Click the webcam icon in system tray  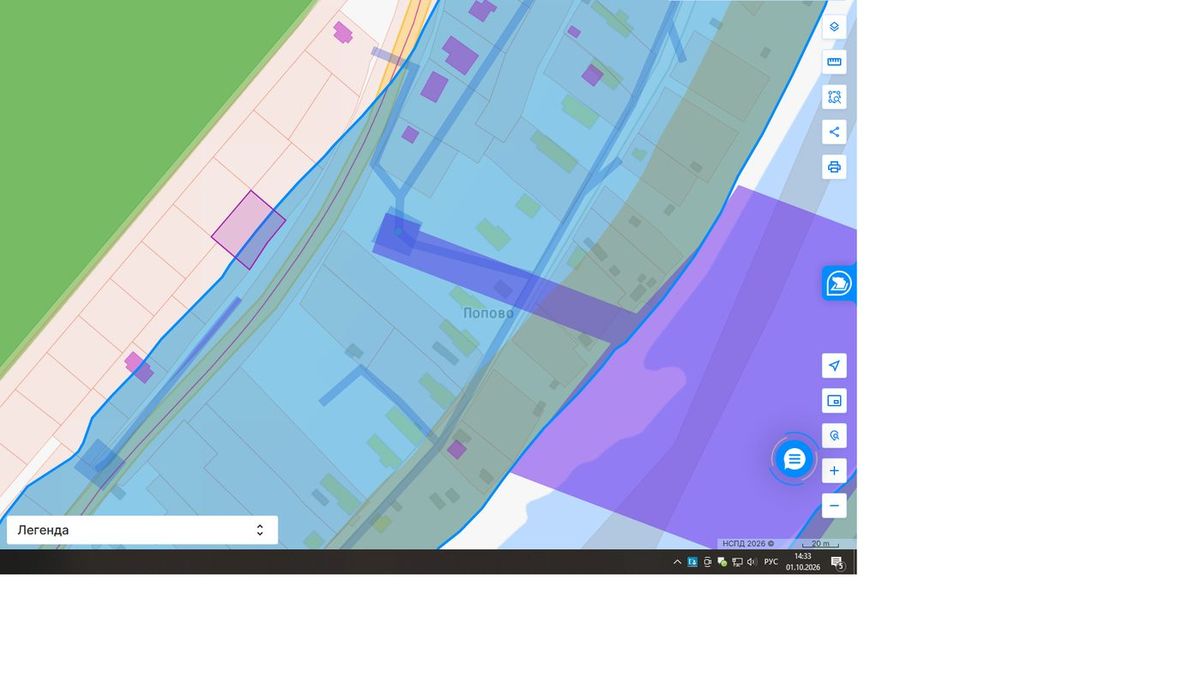pyautogui.click(x=707, y=562)
